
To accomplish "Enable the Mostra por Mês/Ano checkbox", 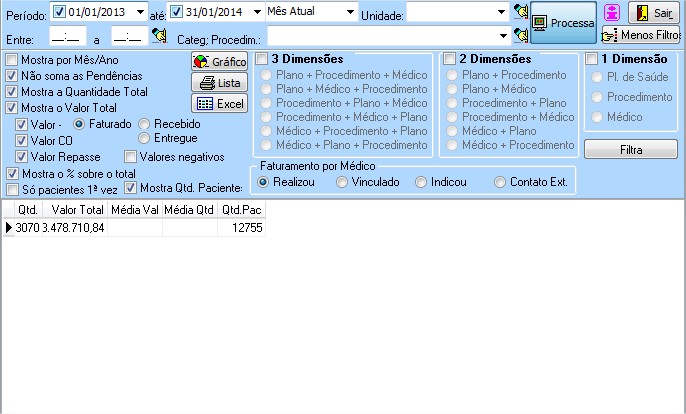I will pyautogui.click(x=13, y=61).
